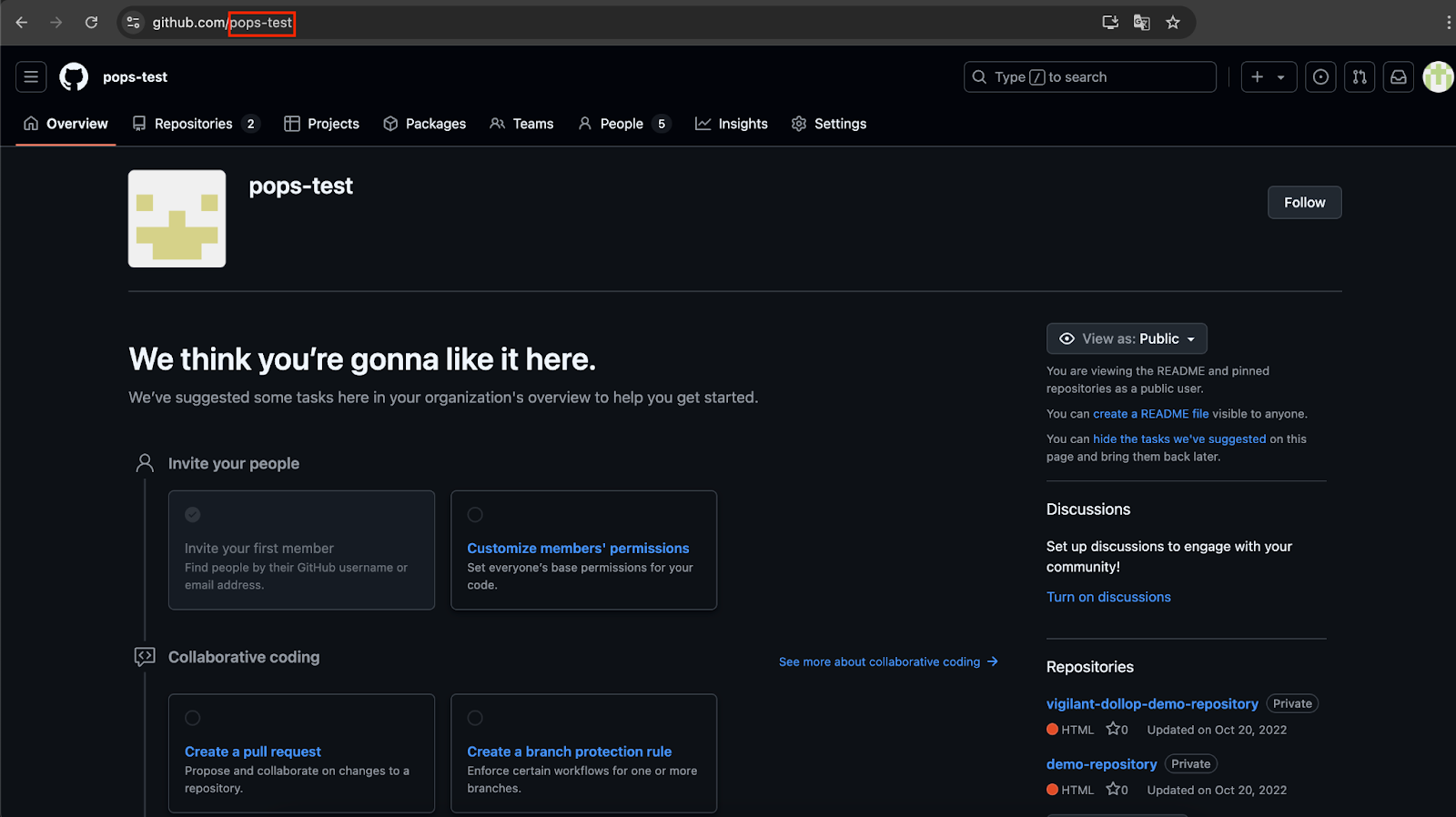Image resolution: width=1456 pixels, height=817 pixels.
Task: Open the organization Settings tab
Action: point(829,124)
